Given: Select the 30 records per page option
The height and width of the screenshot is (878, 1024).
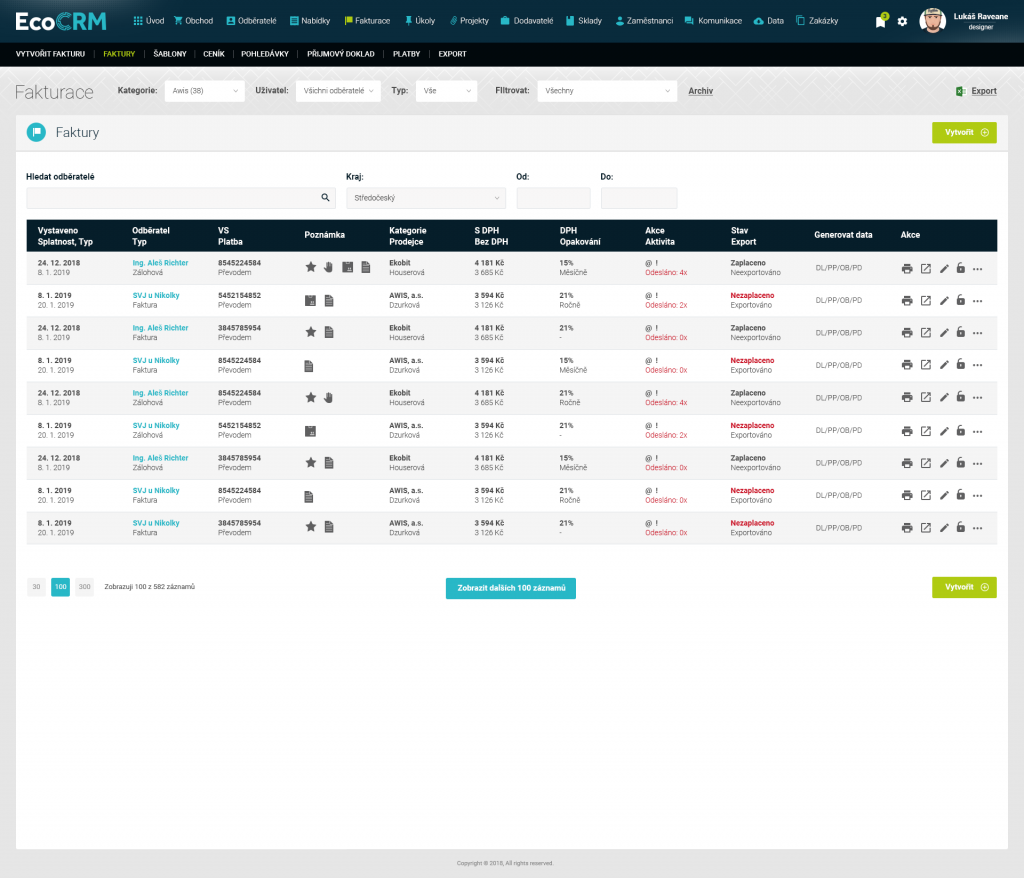Looking at the screenshot, I should [x=36, y=587].
